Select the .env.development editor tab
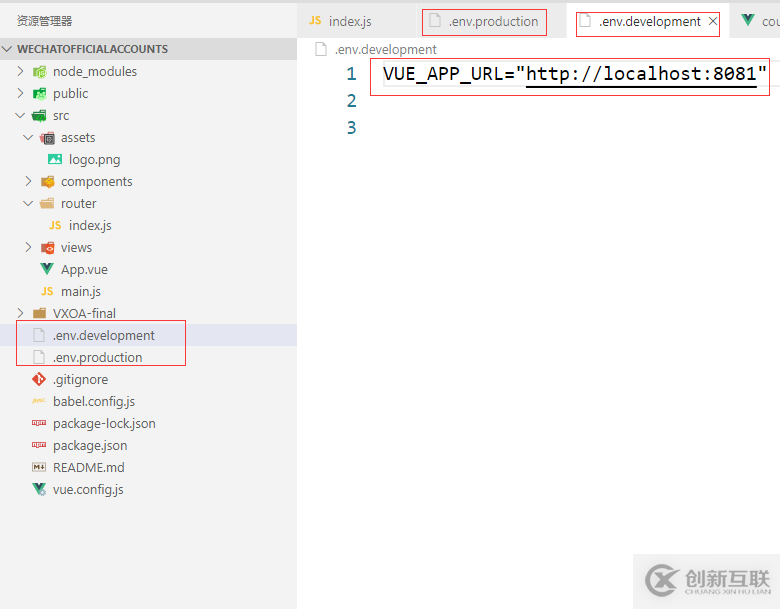Viewport: 780px width, 609px height. pos(648,22)
